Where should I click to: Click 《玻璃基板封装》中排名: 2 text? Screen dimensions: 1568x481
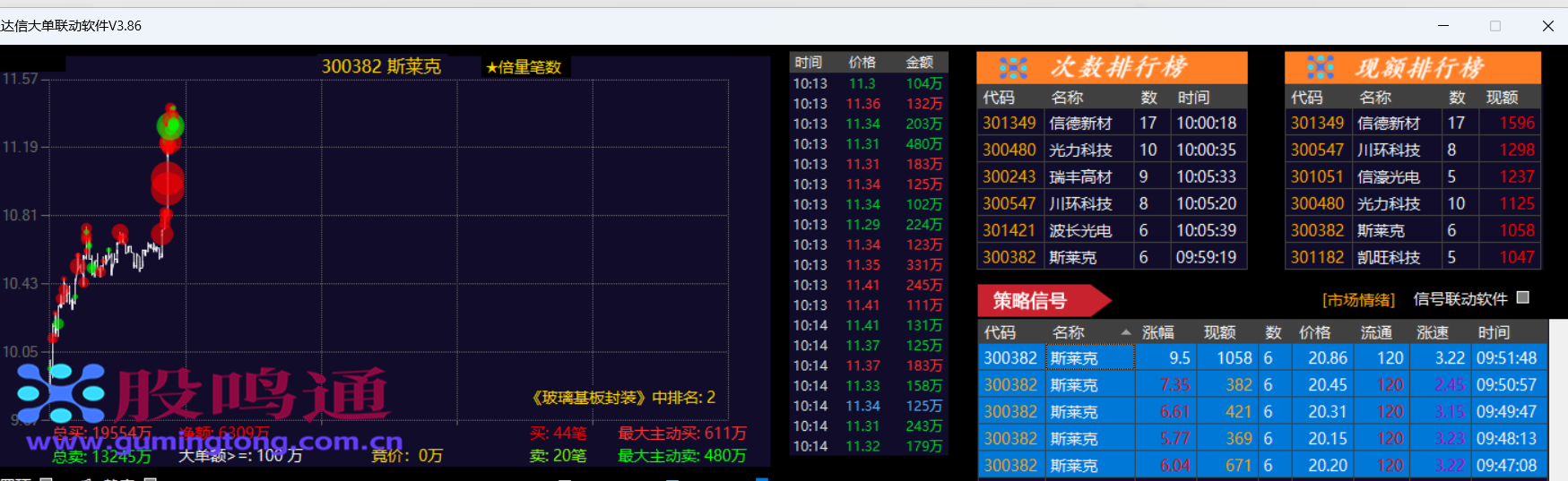click(x=623, y=397)
